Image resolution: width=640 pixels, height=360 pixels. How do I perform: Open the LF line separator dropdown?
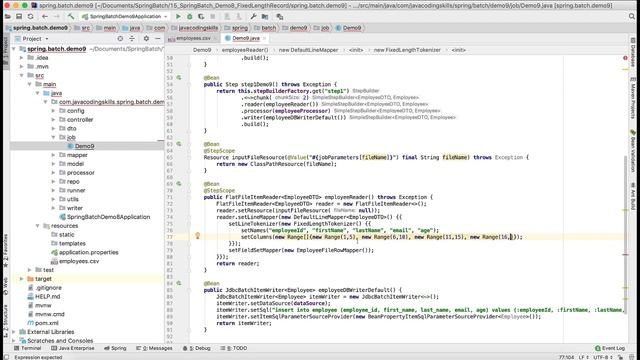click(x=585, y=357)
